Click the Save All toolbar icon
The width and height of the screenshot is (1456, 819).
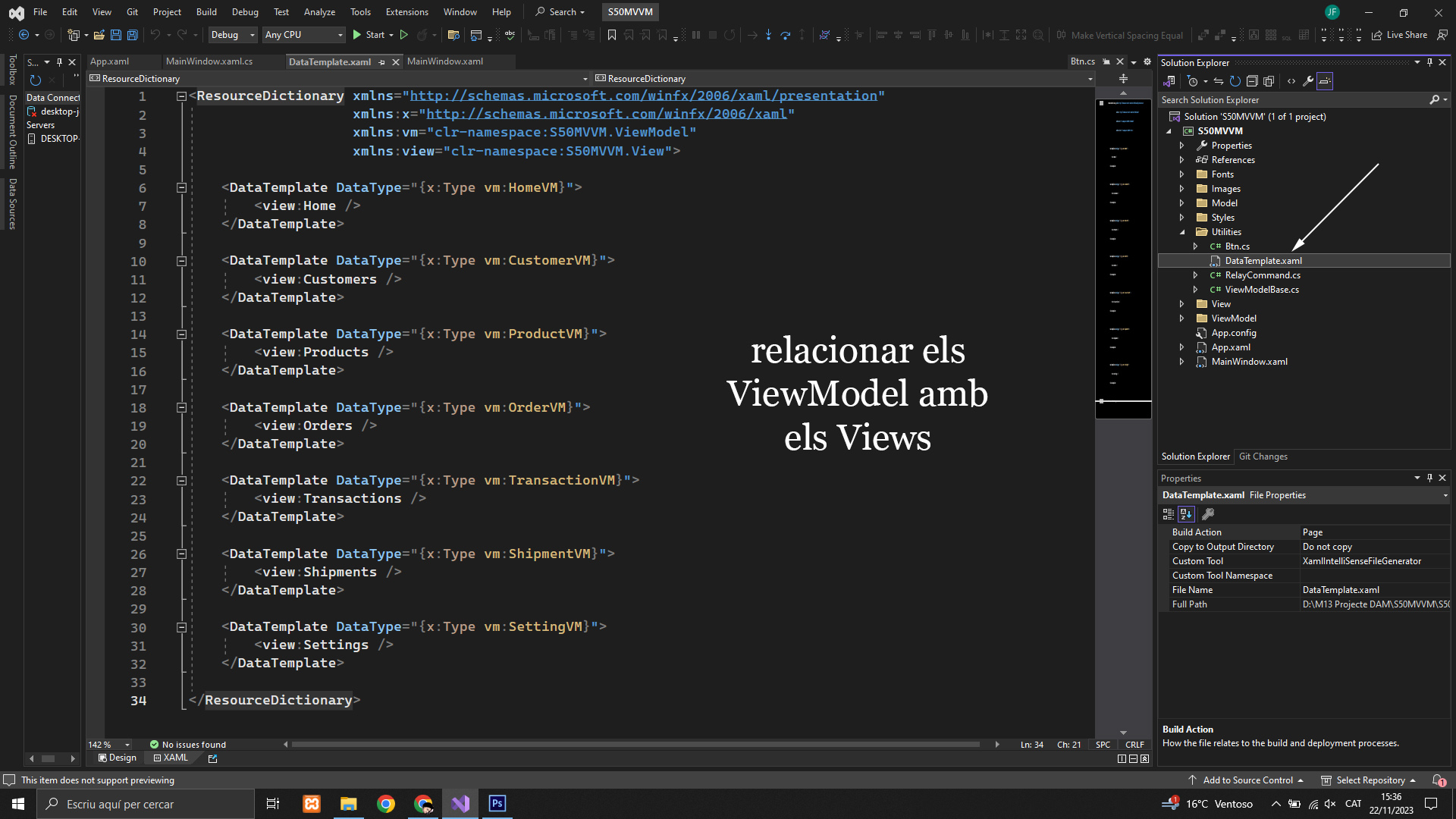tap(133, 35)
